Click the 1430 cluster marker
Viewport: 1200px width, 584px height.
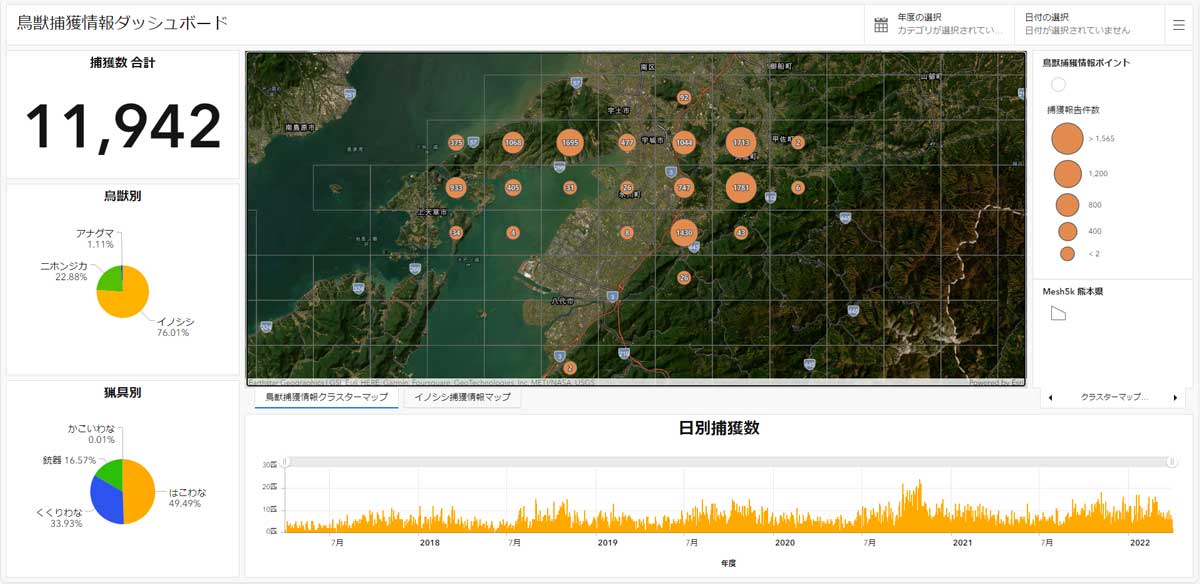pos(684,232)
